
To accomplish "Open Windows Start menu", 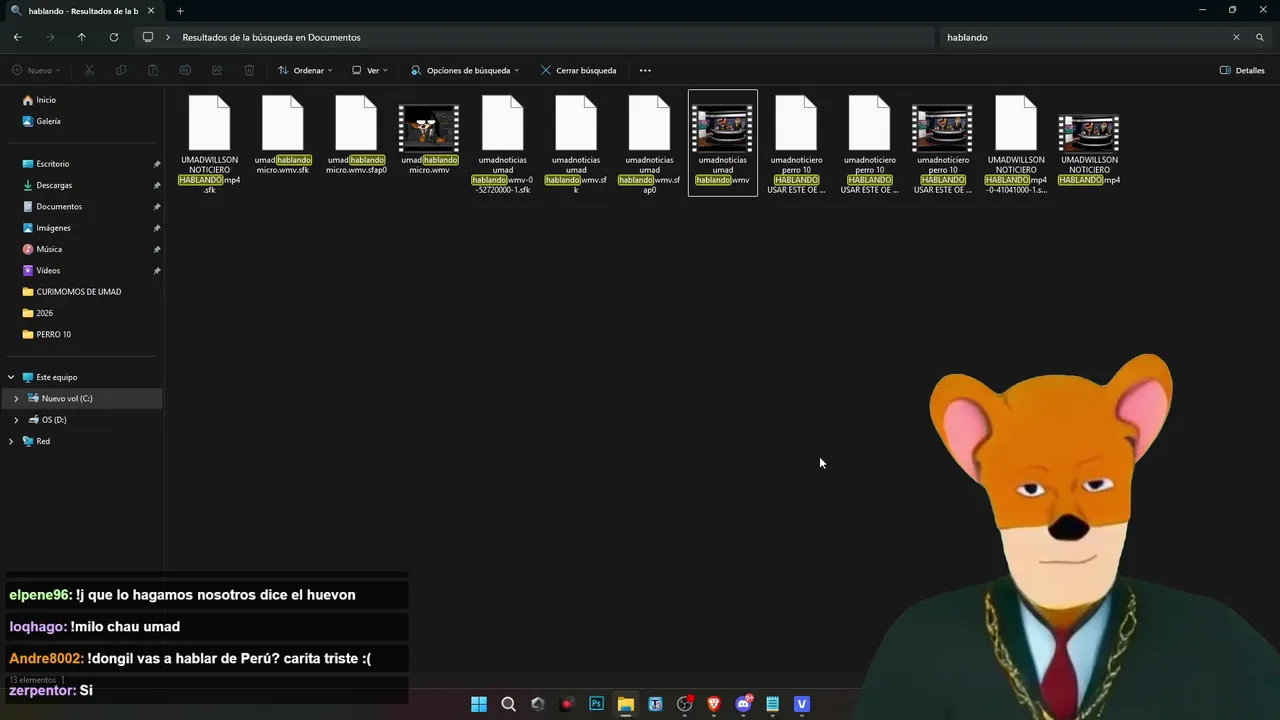I will 479,704.
